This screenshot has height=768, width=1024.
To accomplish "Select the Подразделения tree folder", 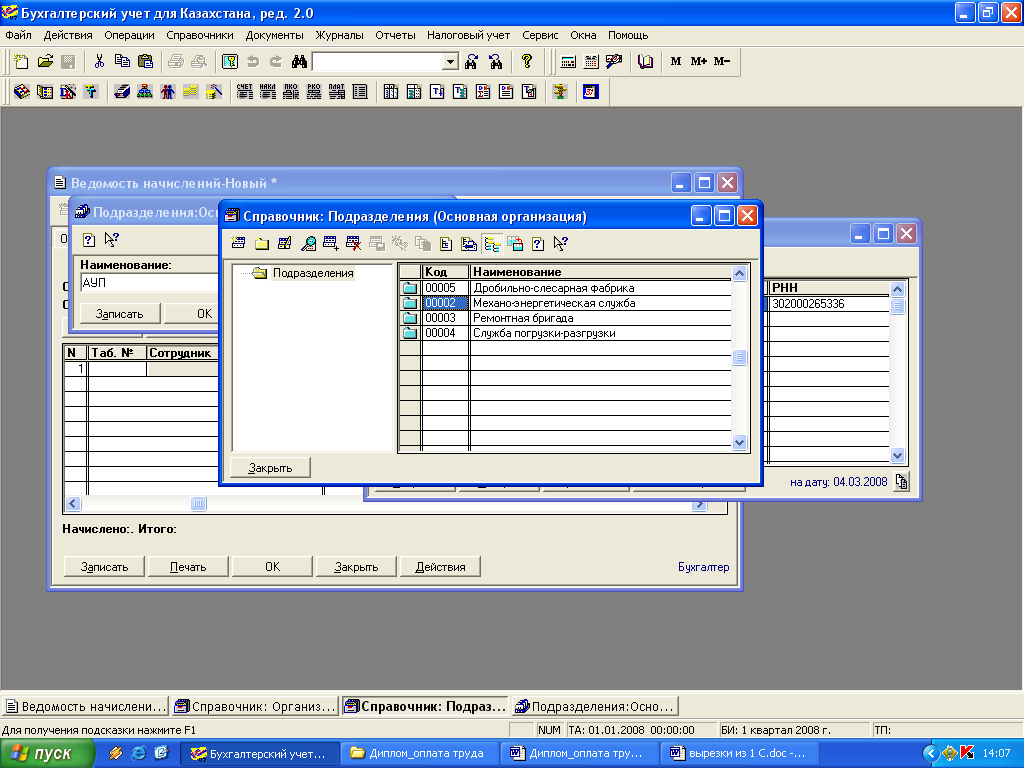I will [x=313, y=273].
